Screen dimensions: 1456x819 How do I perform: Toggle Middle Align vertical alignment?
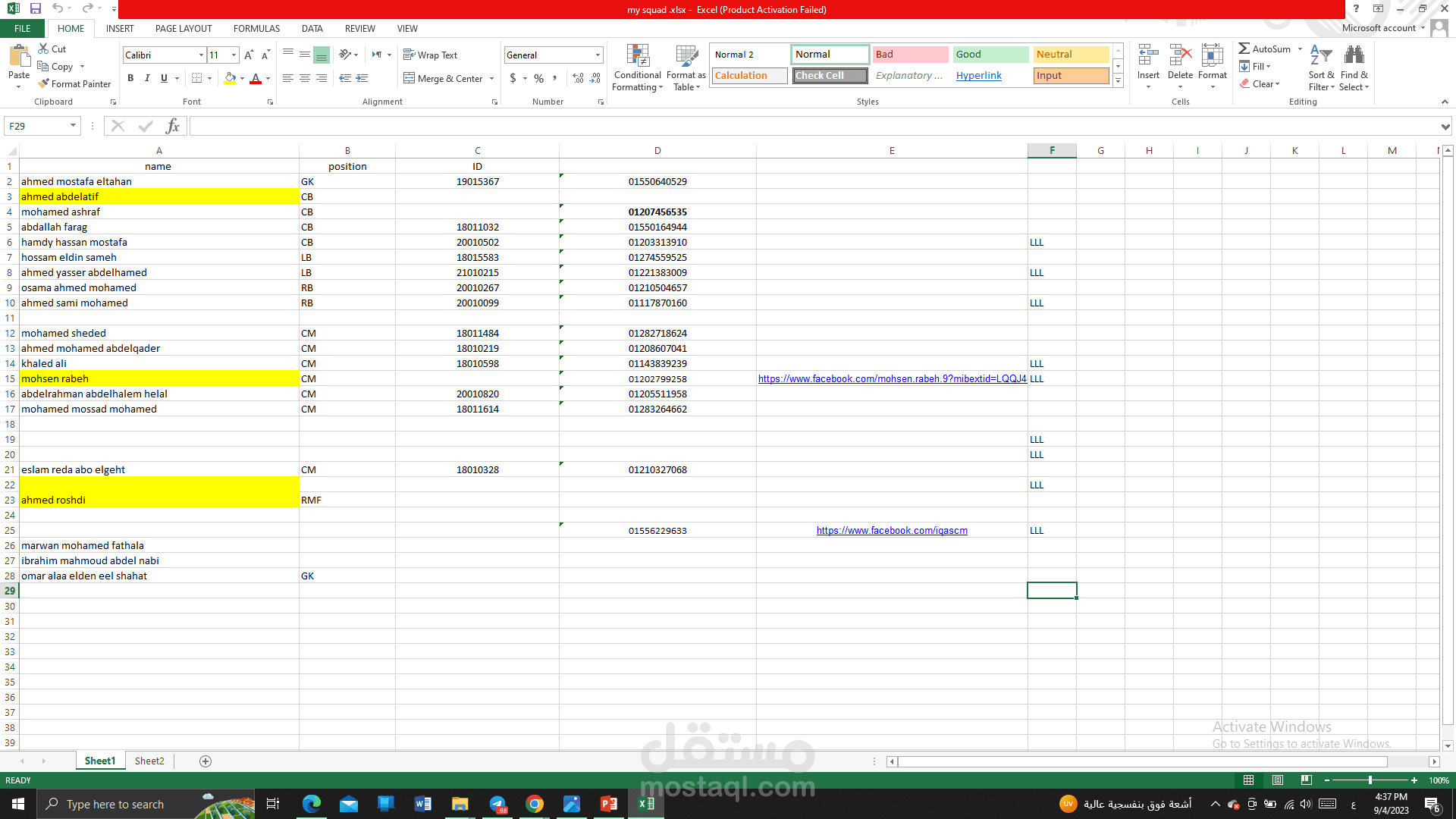[x=305, y=55]
